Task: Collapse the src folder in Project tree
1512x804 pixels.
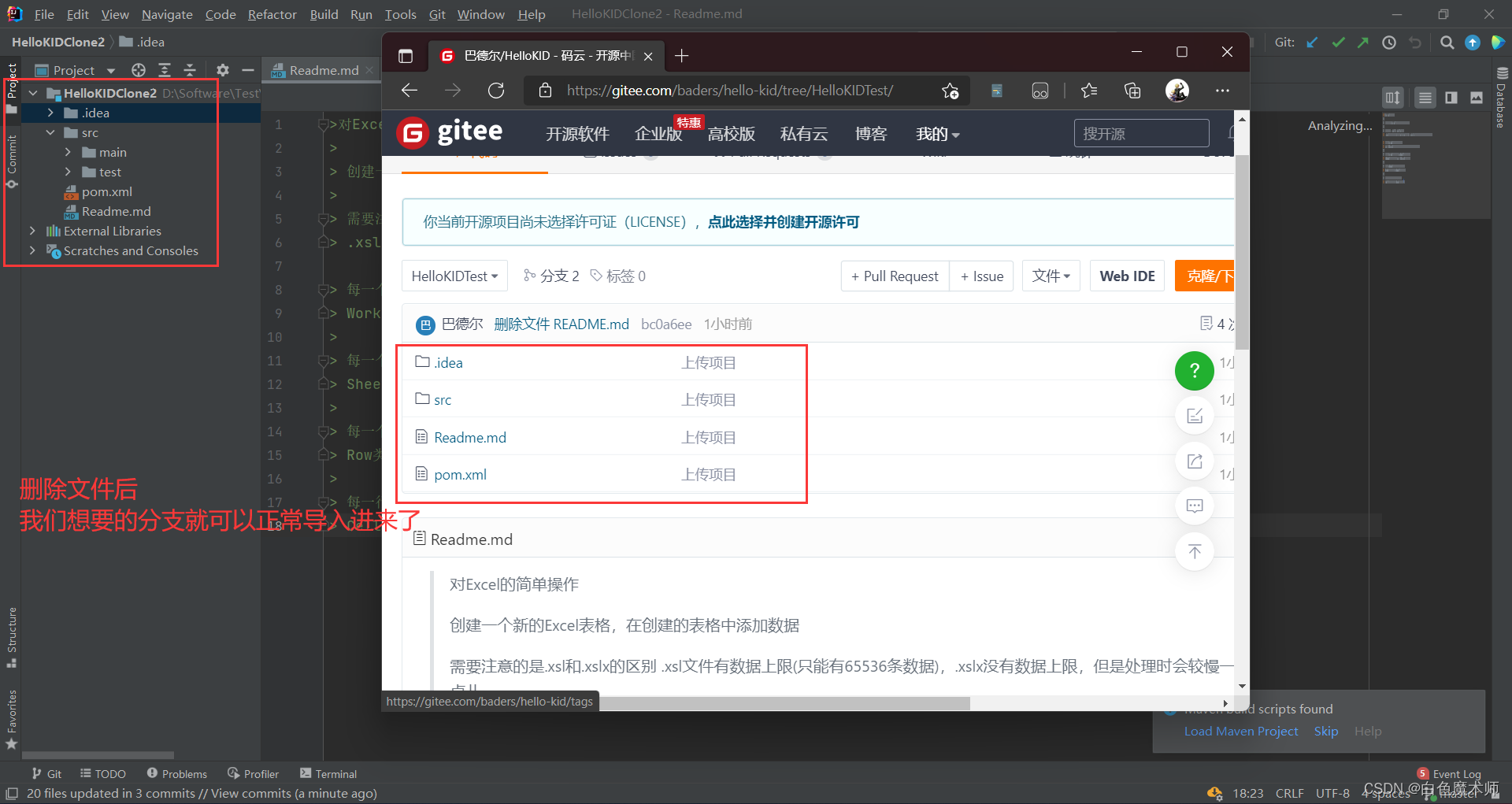Action: 50,132
